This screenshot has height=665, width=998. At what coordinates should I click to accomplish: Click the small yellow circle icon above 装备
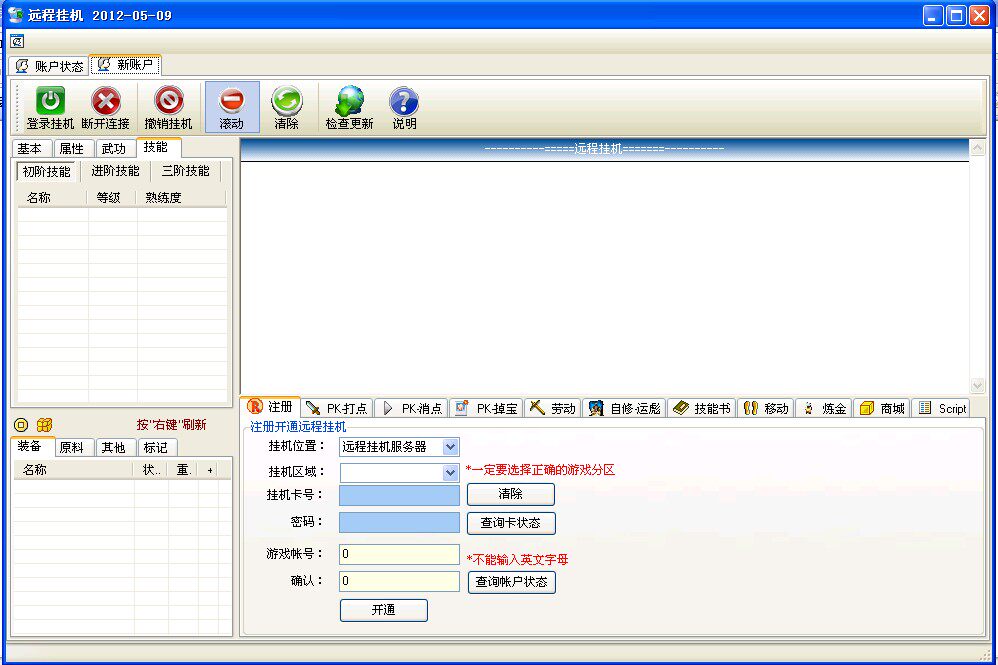coord(21,425)
